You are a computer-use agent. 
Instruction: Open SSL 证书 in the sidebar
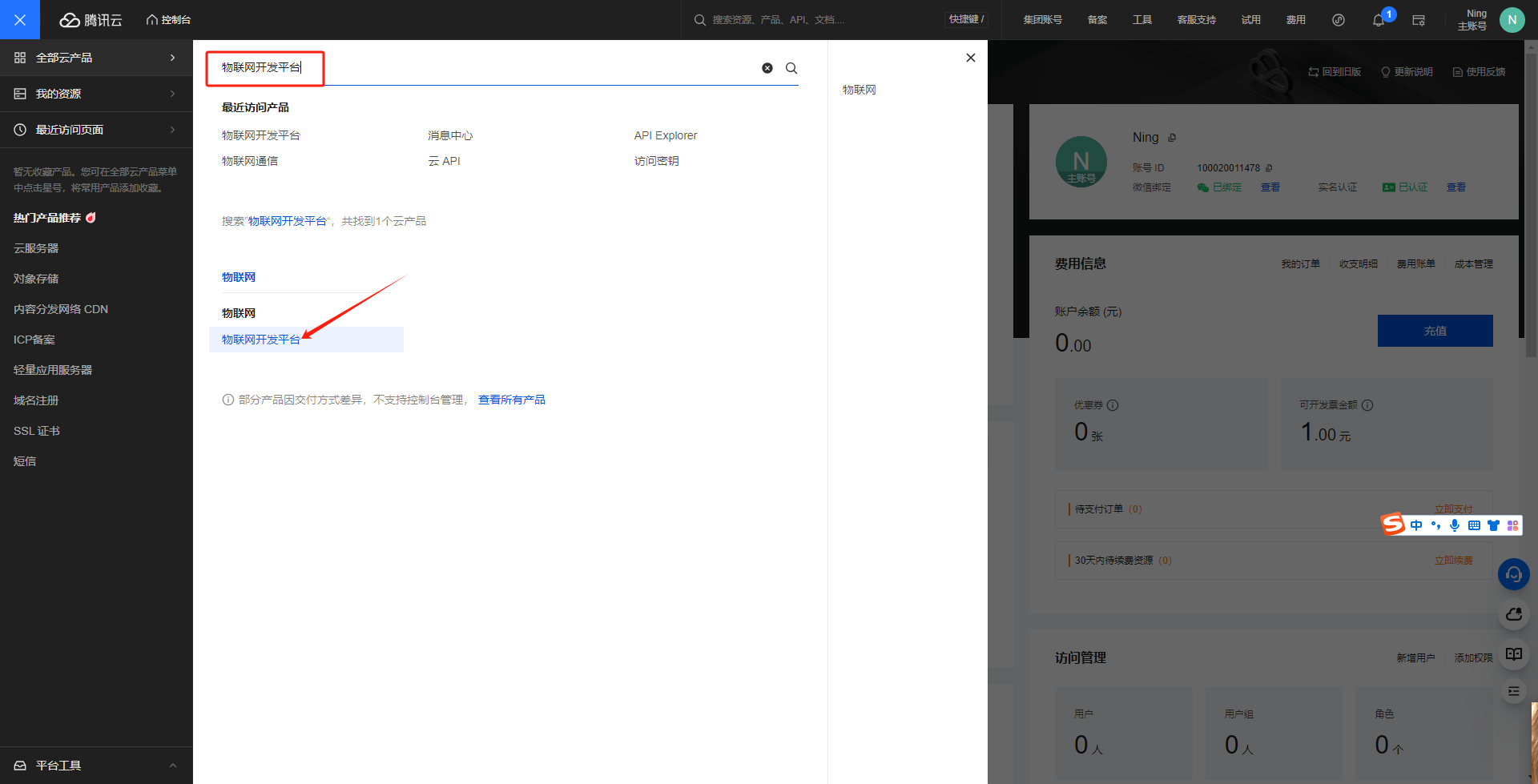click(37, 431)
